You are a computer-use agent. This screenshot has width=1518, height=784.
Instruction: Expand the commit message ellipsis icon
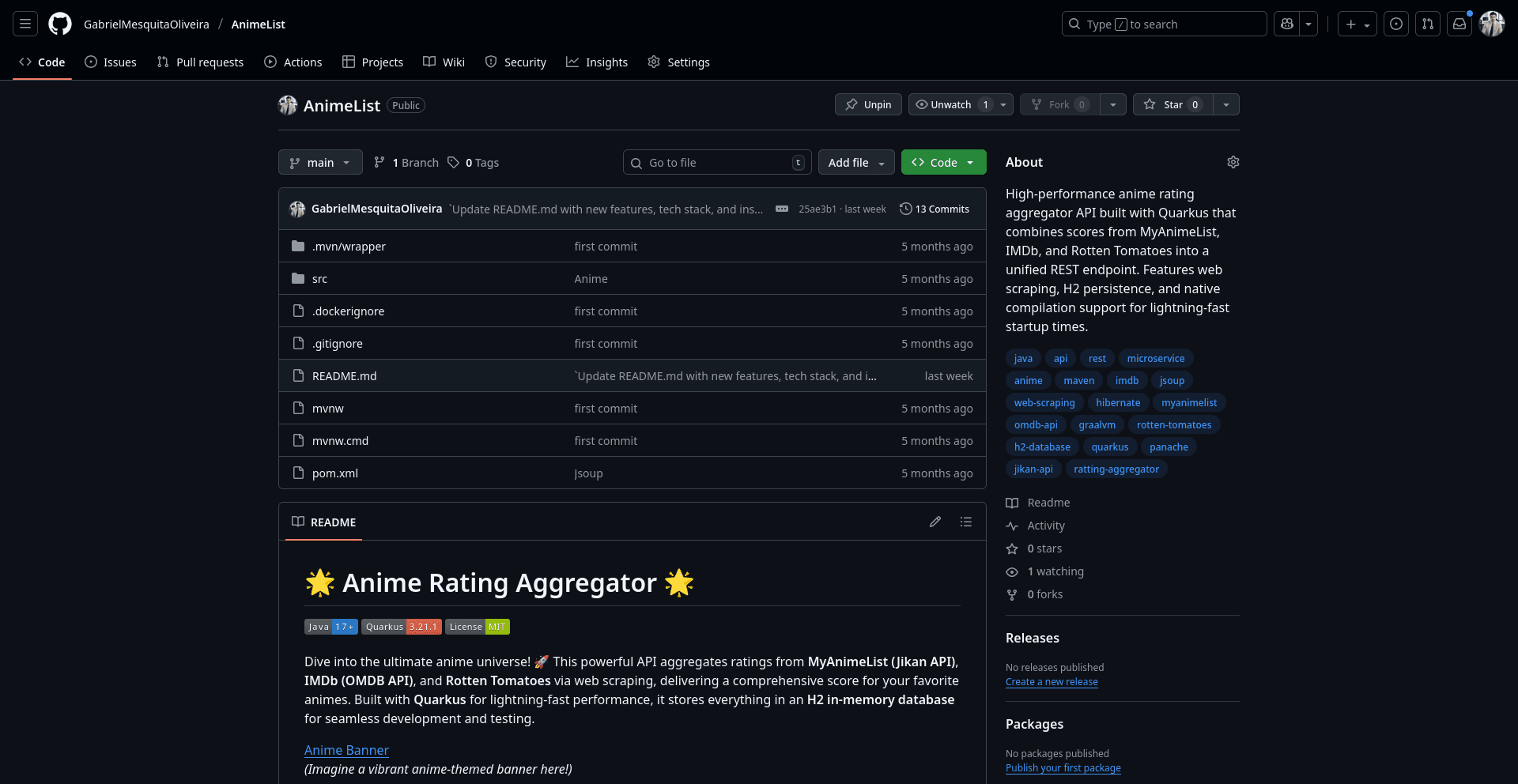pyautogui.click(x=782, y=209)
